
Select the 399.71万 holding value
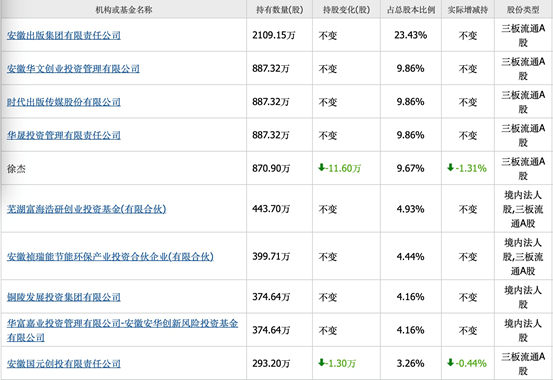[271, 257]
